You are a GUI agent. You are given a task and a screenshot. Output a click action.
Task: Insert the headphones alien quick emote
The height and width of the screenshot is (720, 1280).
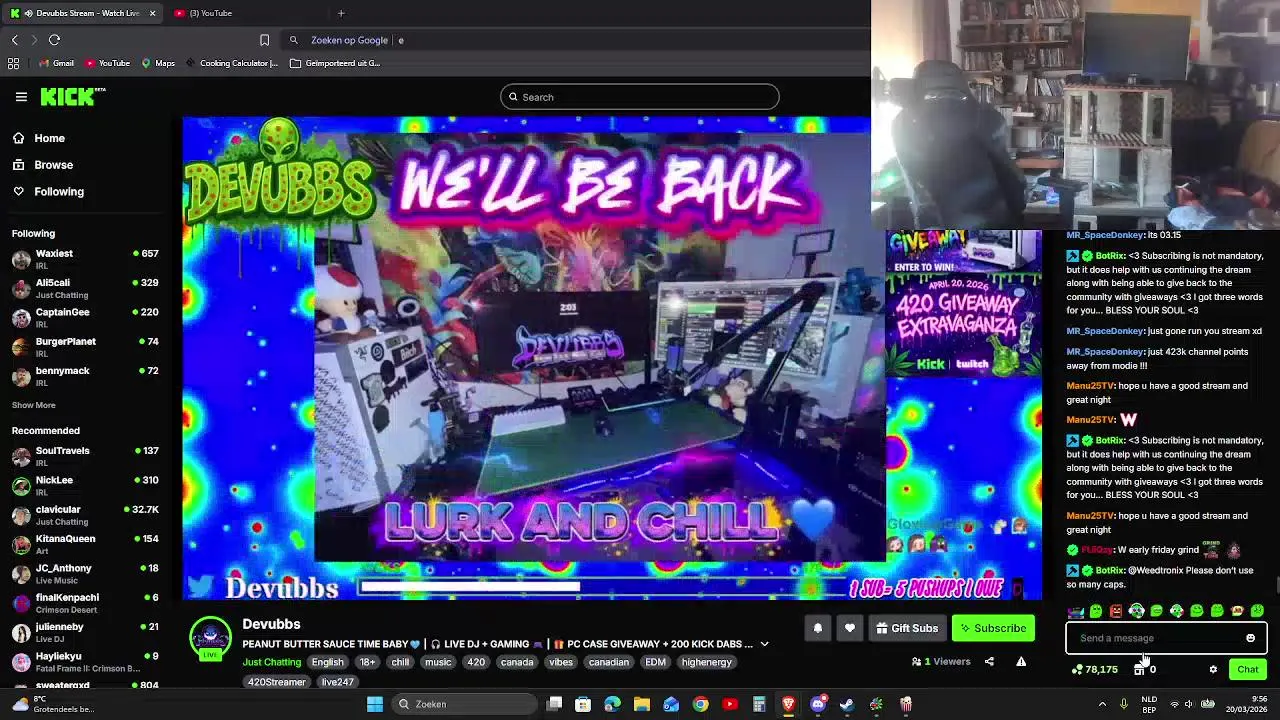1136,611
